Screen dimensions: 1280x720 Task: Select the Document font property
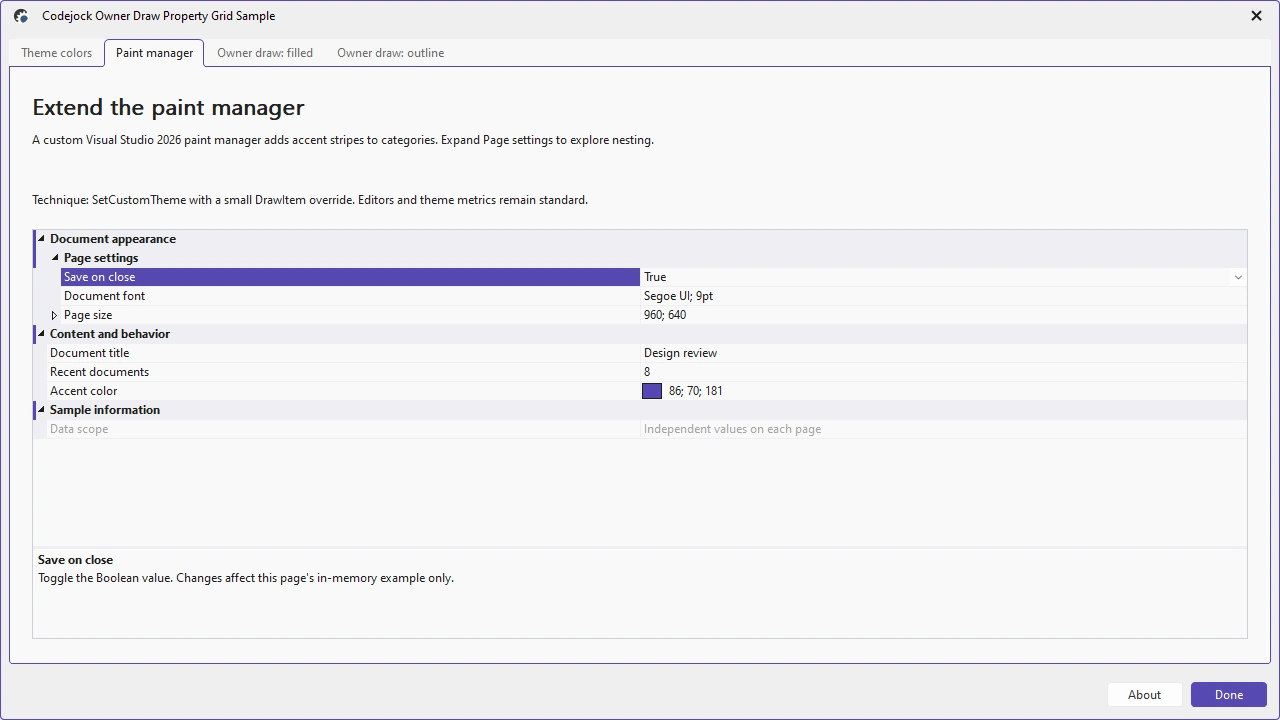pyautogui.click(x=104, y=296)
